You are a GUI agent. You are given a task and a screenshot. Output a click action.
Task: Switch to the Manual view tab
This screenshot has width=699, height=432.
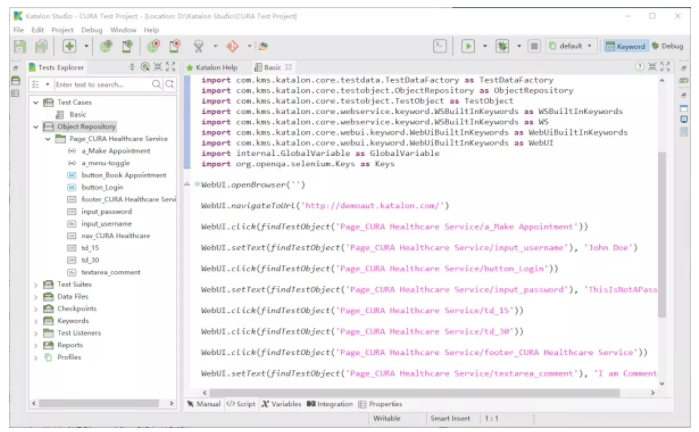coord(204,404)
